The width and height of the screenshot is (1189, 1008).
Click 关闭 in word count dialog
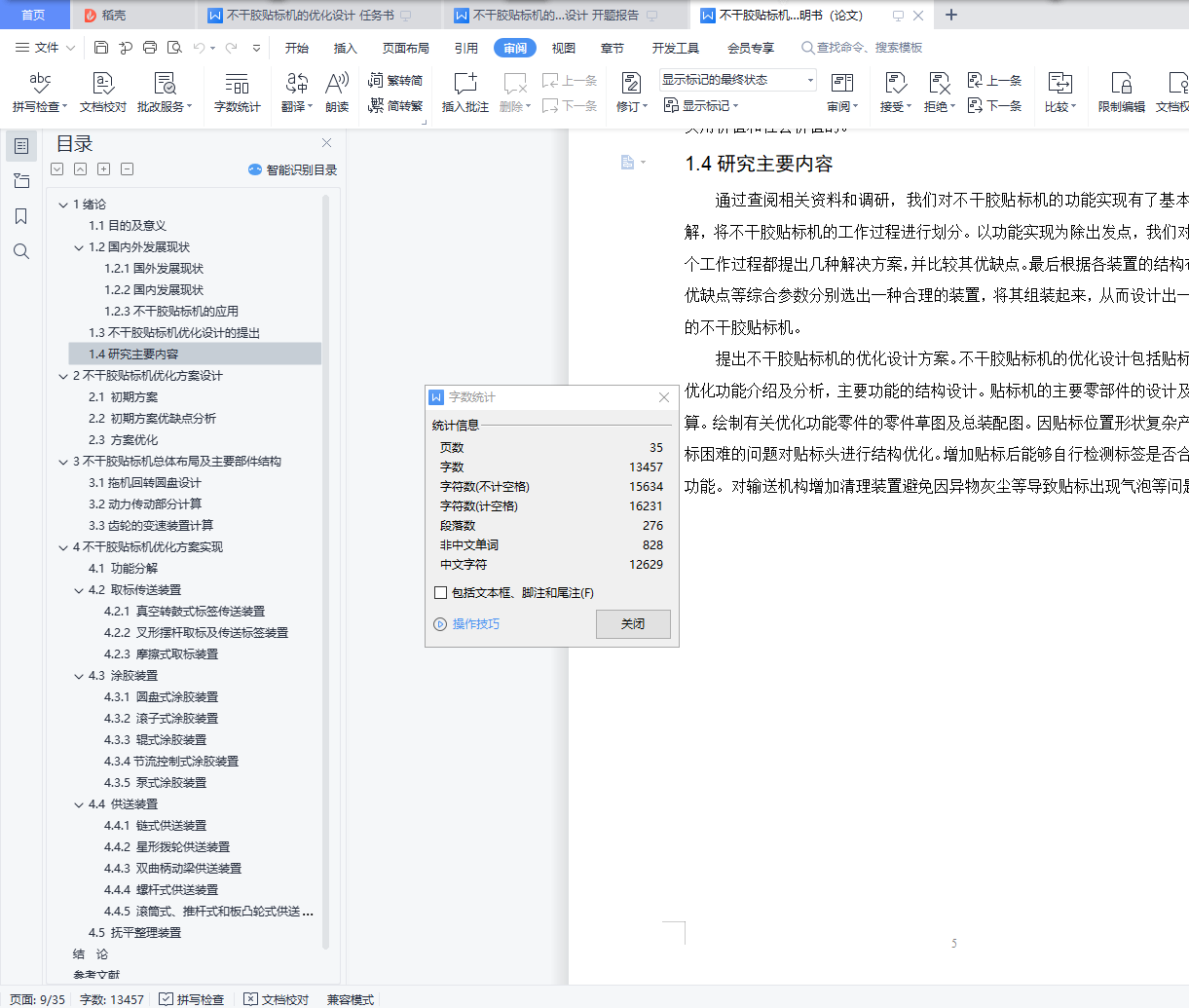(633, 623)
